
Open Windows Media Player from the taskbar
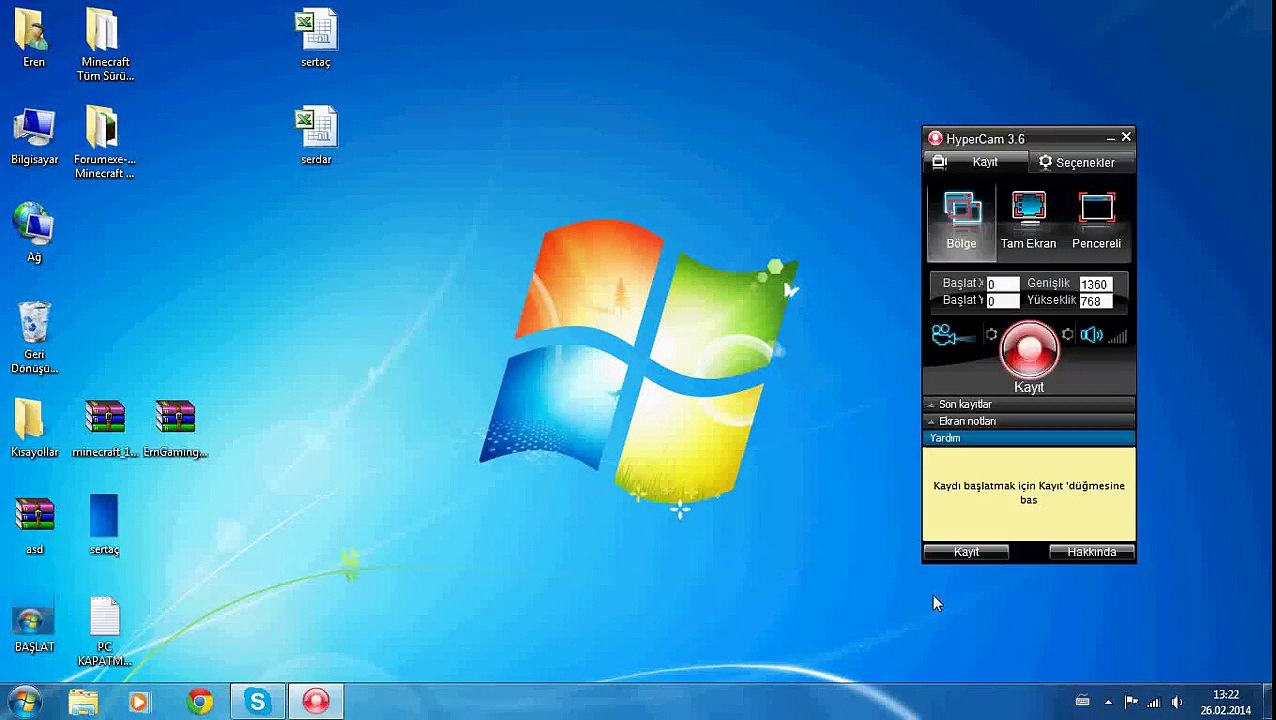click(139, 702)
